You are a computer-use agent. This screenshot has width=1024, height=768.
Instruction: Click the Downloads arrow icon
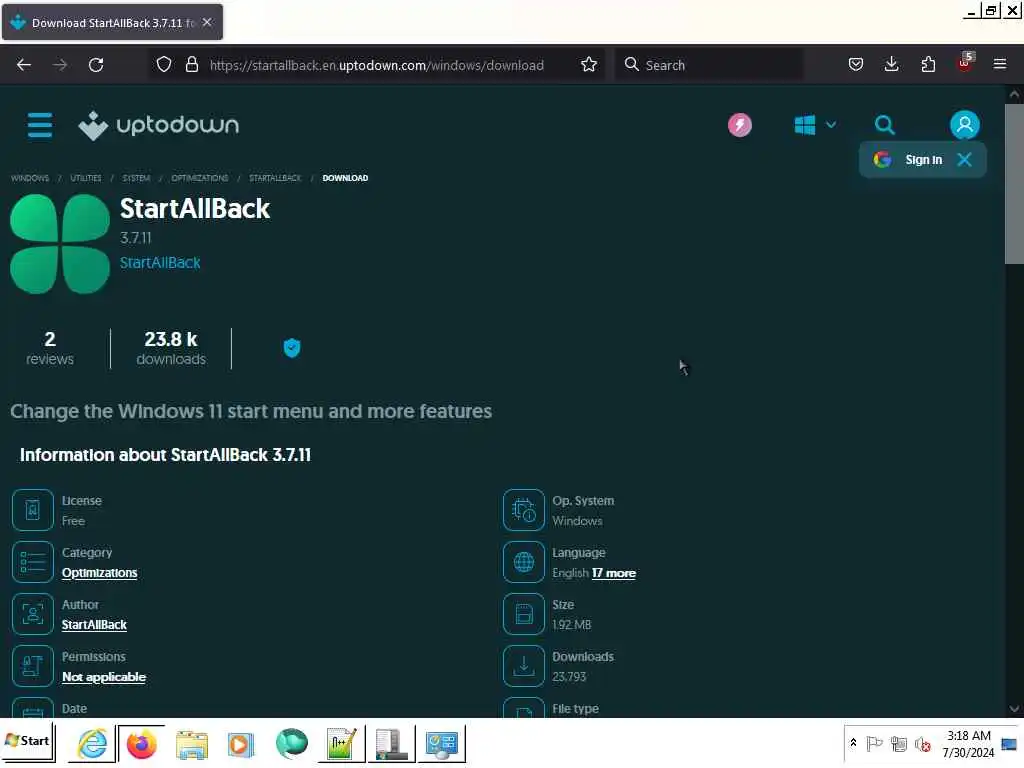[x=524, y=666]
